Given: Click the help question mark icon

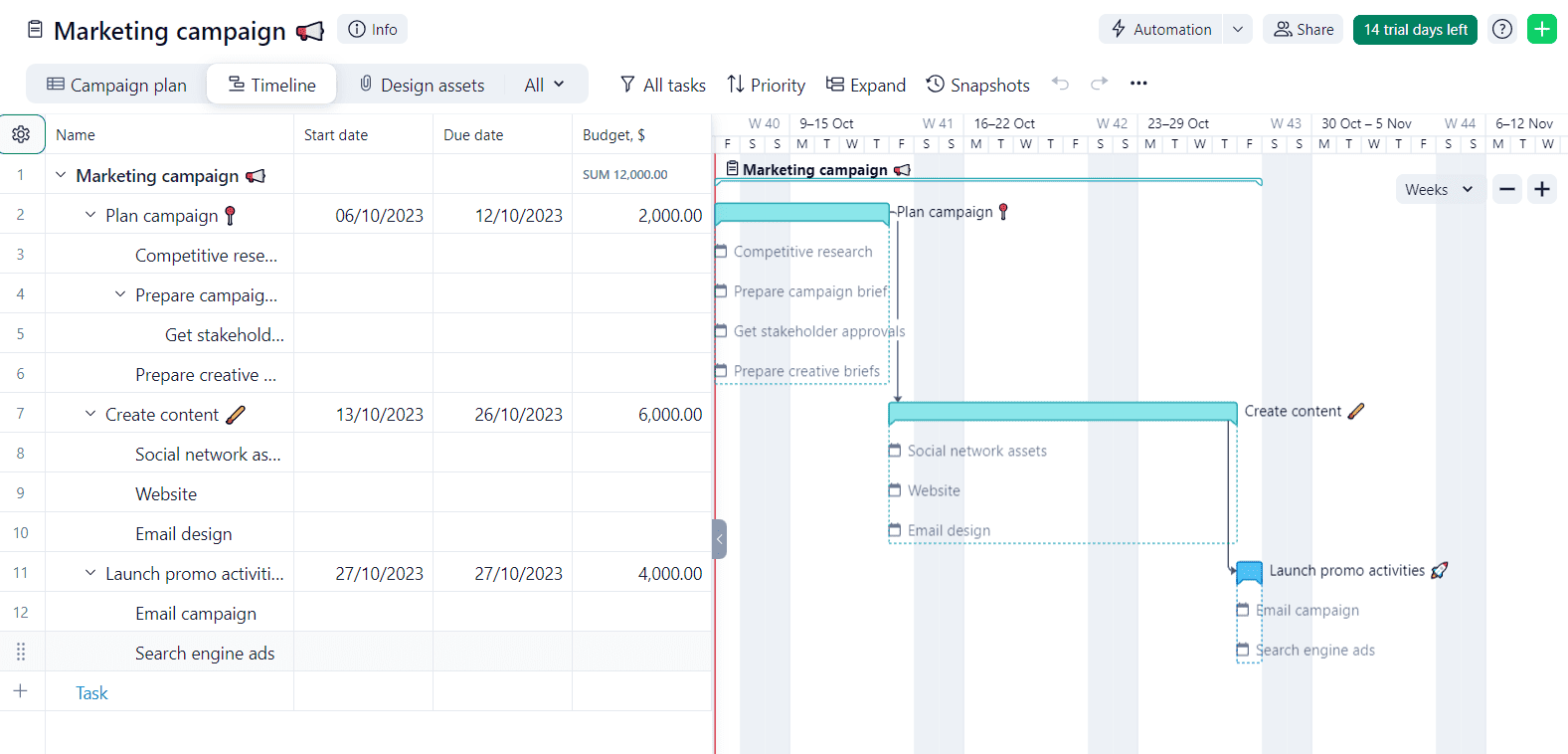Looking at the screenshot, I should coord(1501,29).
